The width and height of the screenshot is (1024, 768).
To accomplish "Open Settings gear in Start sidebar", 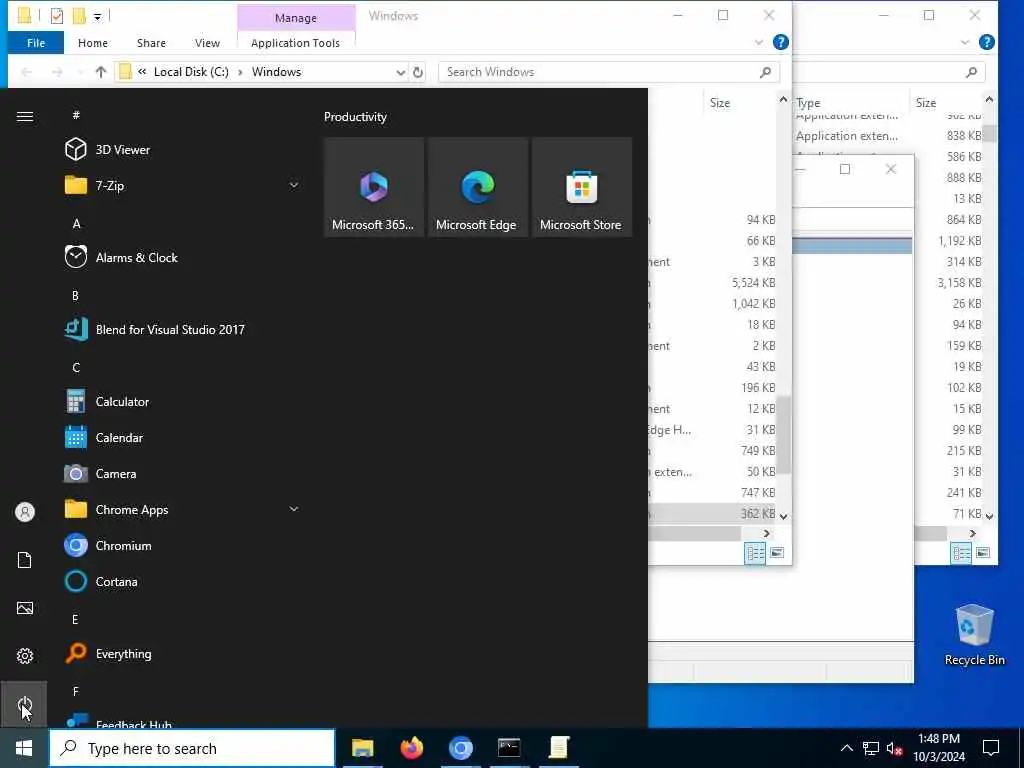I will click(25, 656).
